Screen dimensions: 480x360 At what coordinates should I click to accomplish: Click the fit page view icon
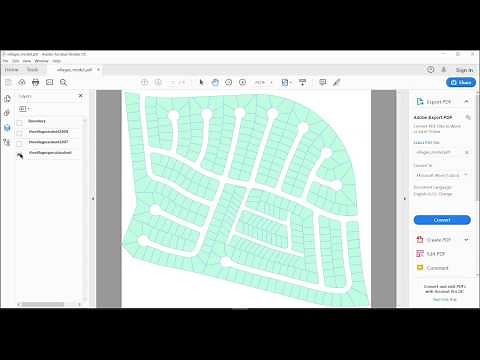[x=285, y=82]
